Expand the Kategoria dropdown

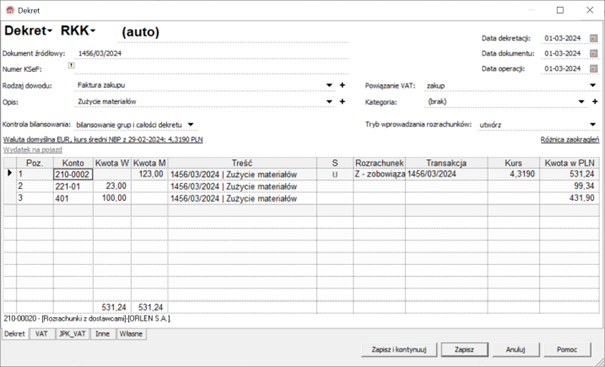[581, 102]
